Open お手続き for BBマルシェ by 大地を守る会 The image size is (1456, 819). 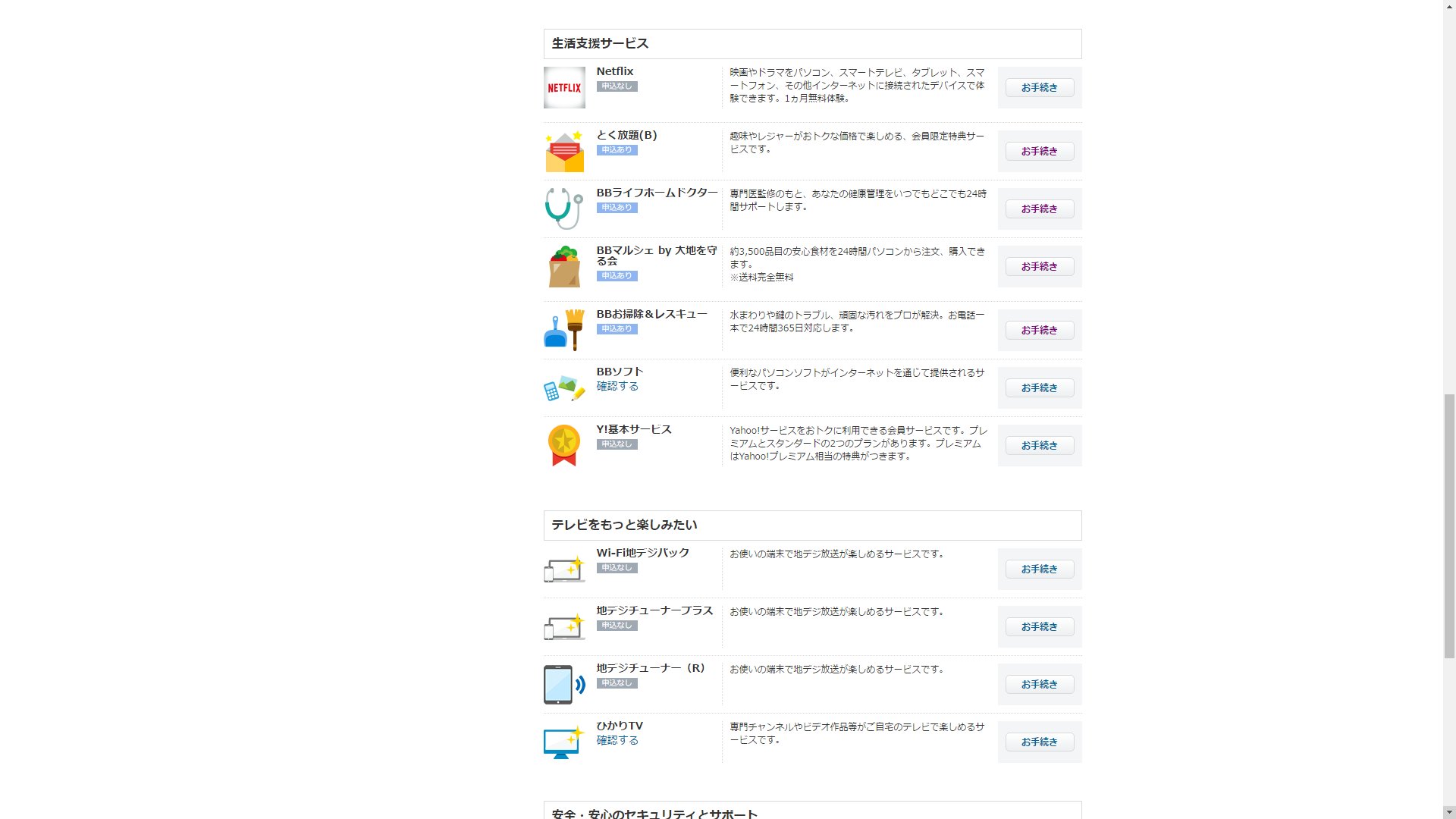coord(1040,266)
